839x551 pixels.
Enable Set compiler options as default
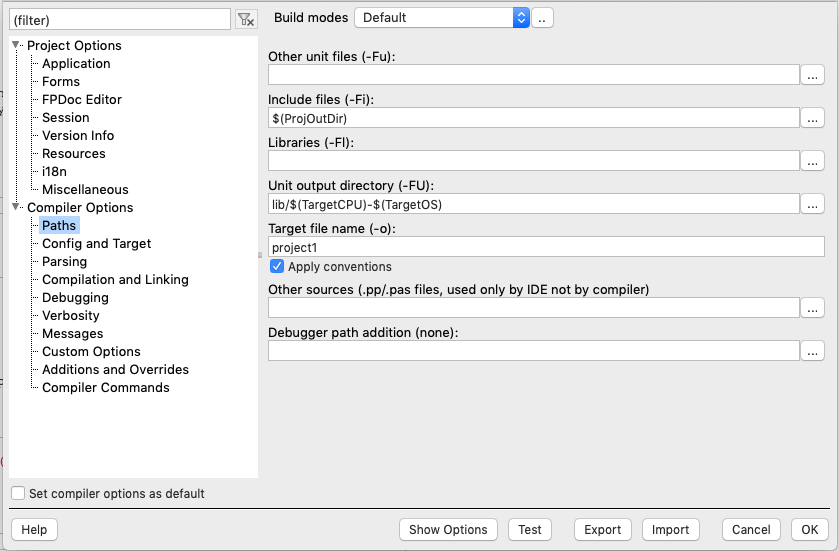pyautogui.click(x=18, y=493)
